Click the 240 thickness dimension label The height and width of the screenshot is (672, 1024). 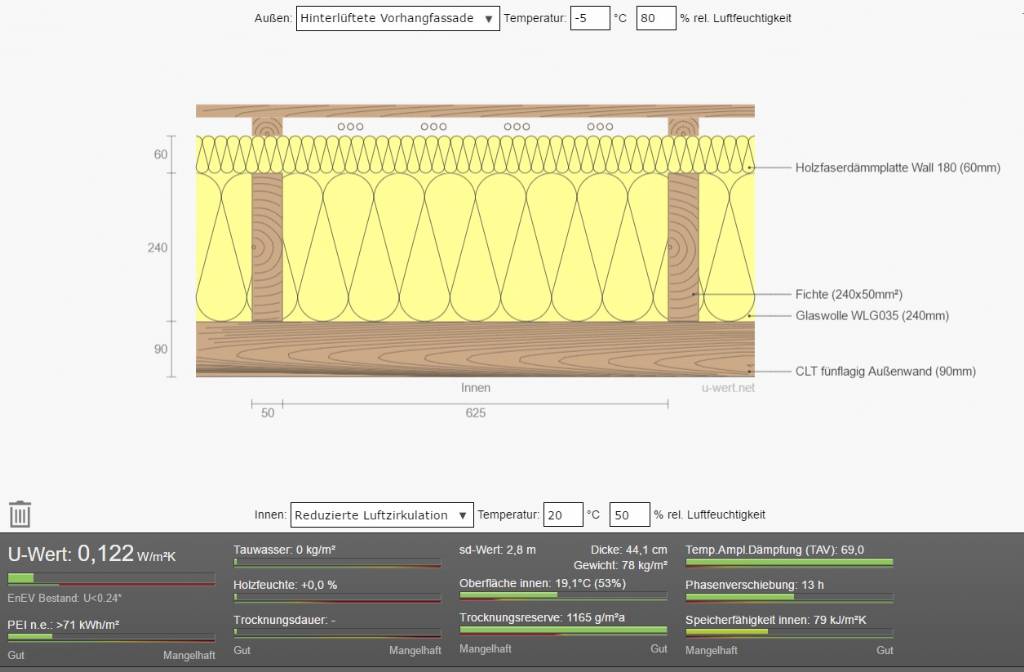(x=158, y=248)
